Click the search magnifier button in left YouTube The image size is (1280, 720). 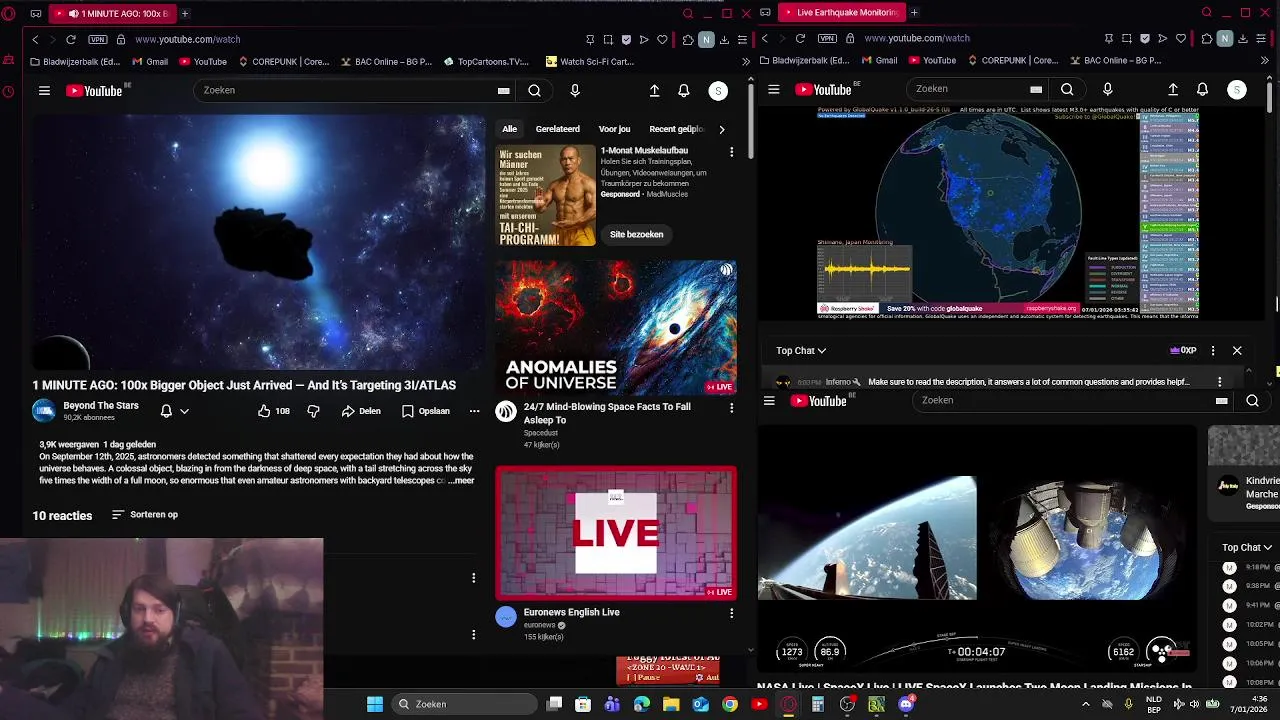tap(534, 91)
